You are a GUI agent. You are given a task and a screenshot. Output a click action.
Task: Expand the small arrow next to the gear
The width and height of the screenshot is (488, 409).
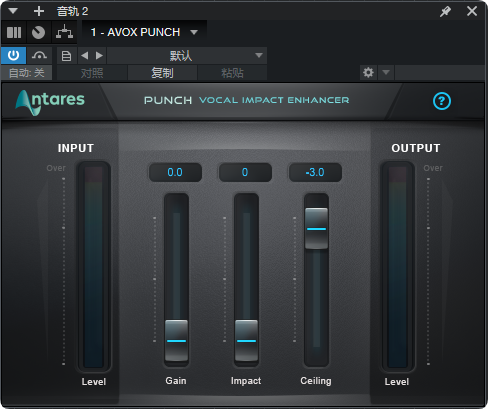click(x=386, y=73)
